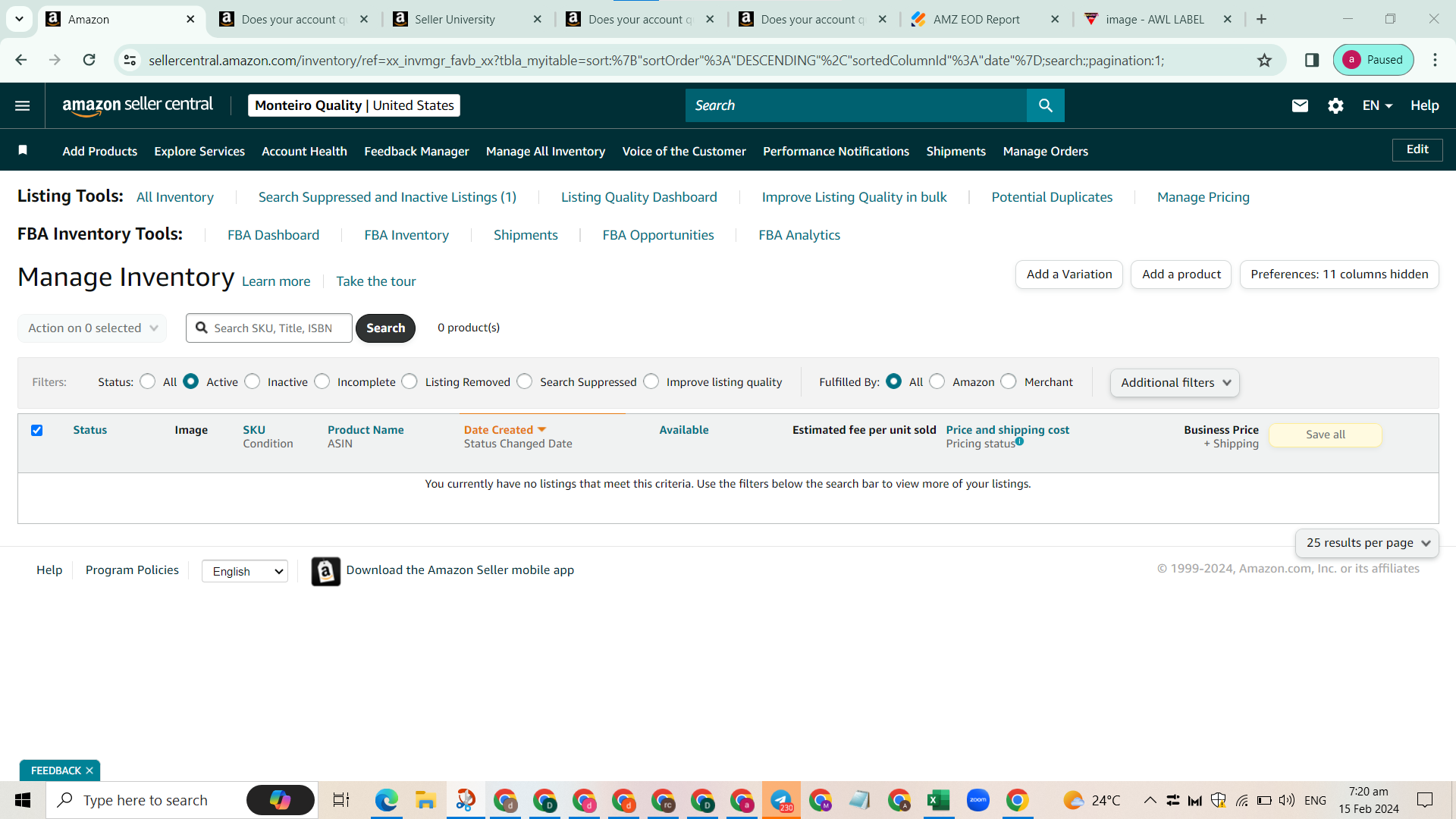The width and height of the screenshot is (1456, 819).
Task: Click the Amazon Seller mobile app icon
Action: 326,571
